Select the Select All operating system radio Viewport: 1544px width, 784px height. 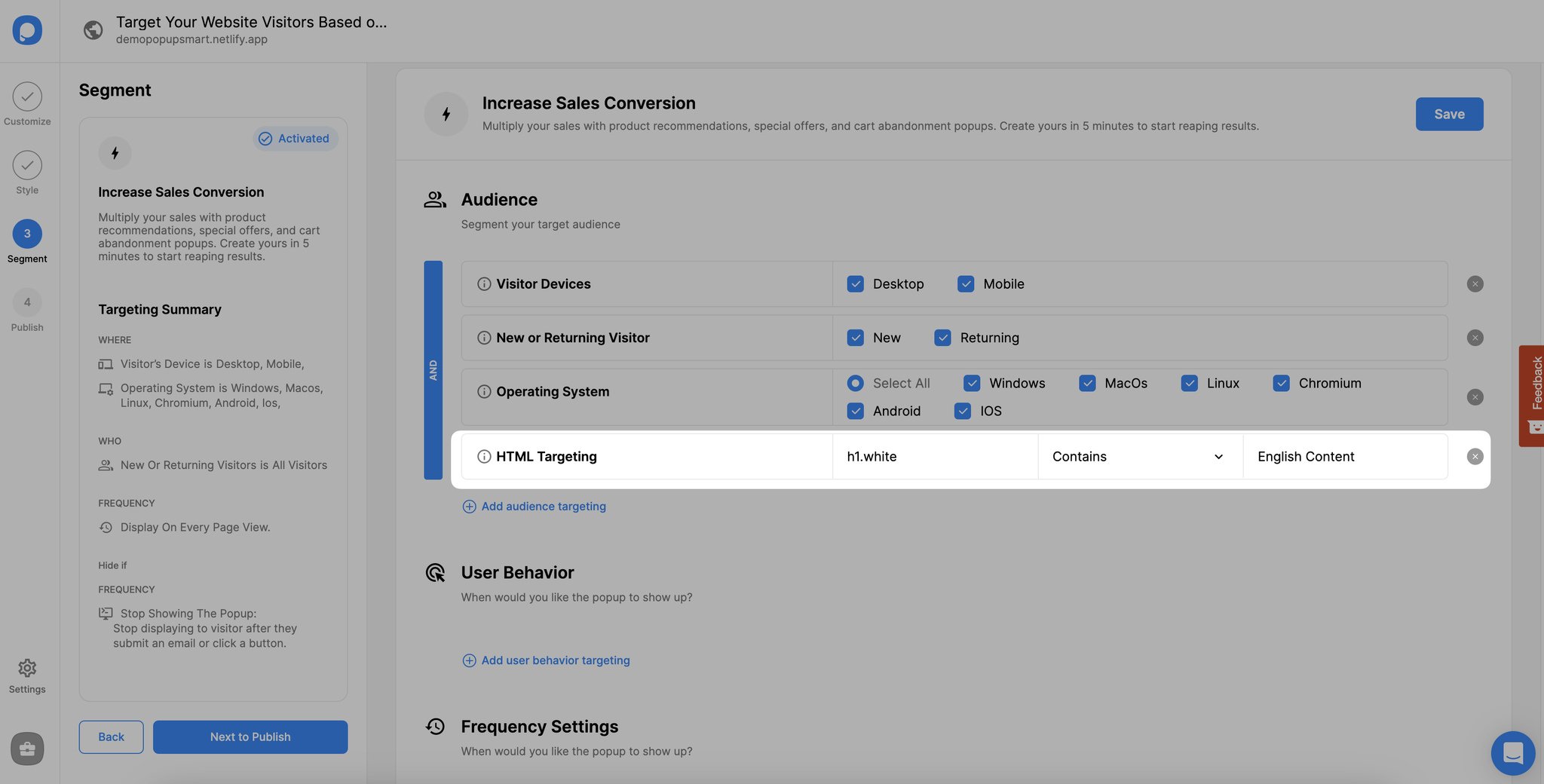click(x=855, y=383)
